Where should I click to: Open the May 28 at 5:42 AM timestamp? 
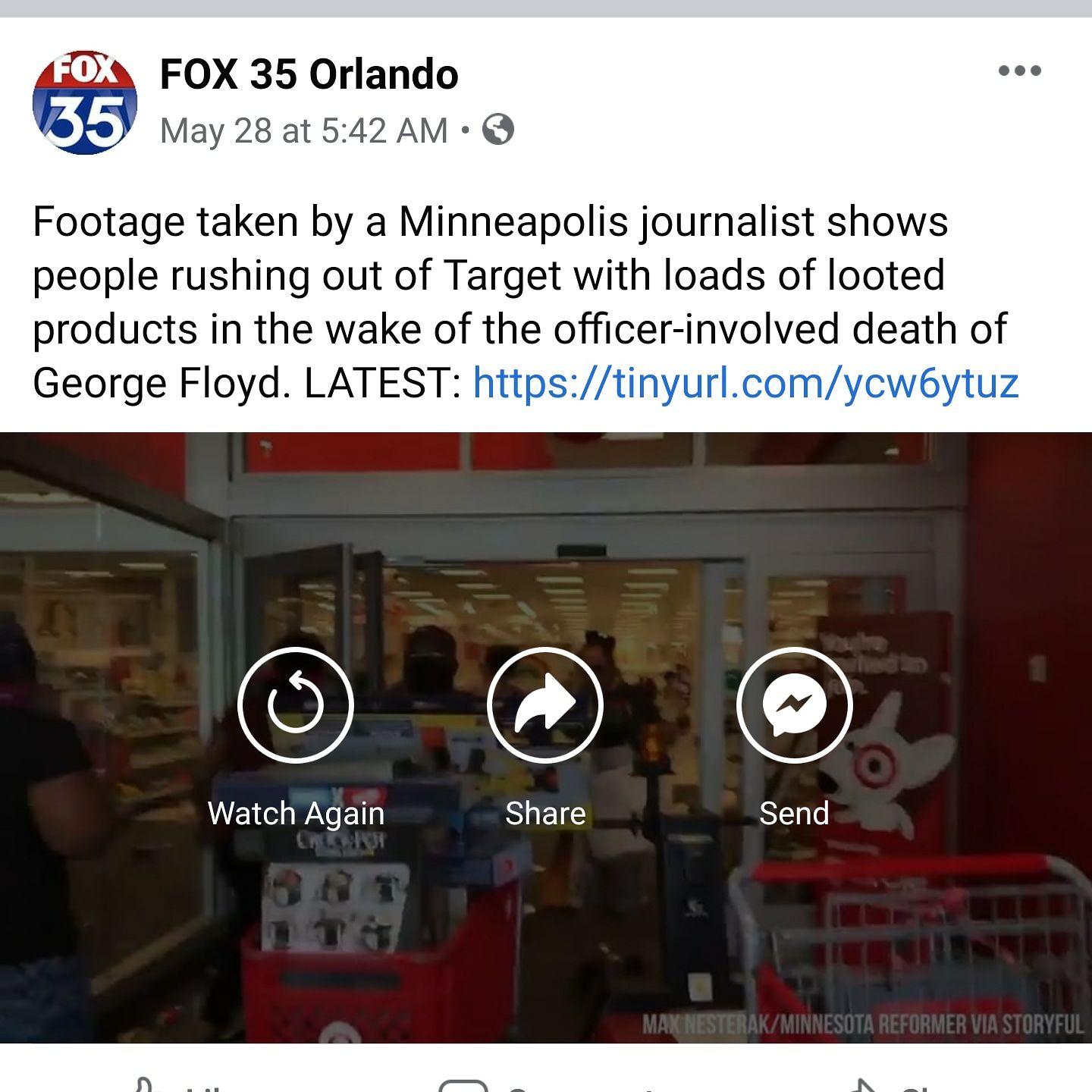(304, 130)
